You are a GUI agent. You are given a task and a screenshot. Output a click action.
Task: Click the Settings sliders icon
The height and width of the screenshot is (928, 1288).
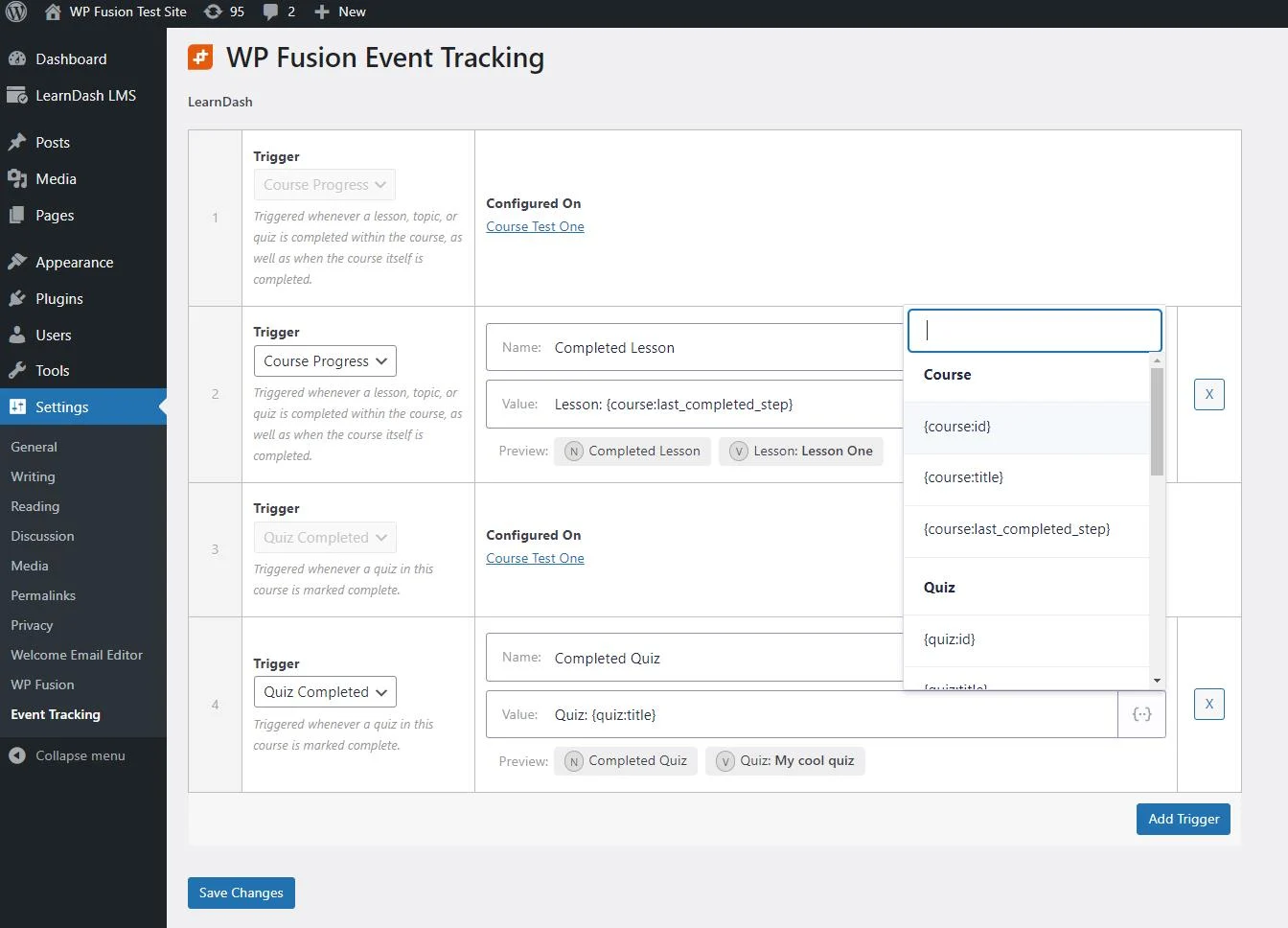17,406
